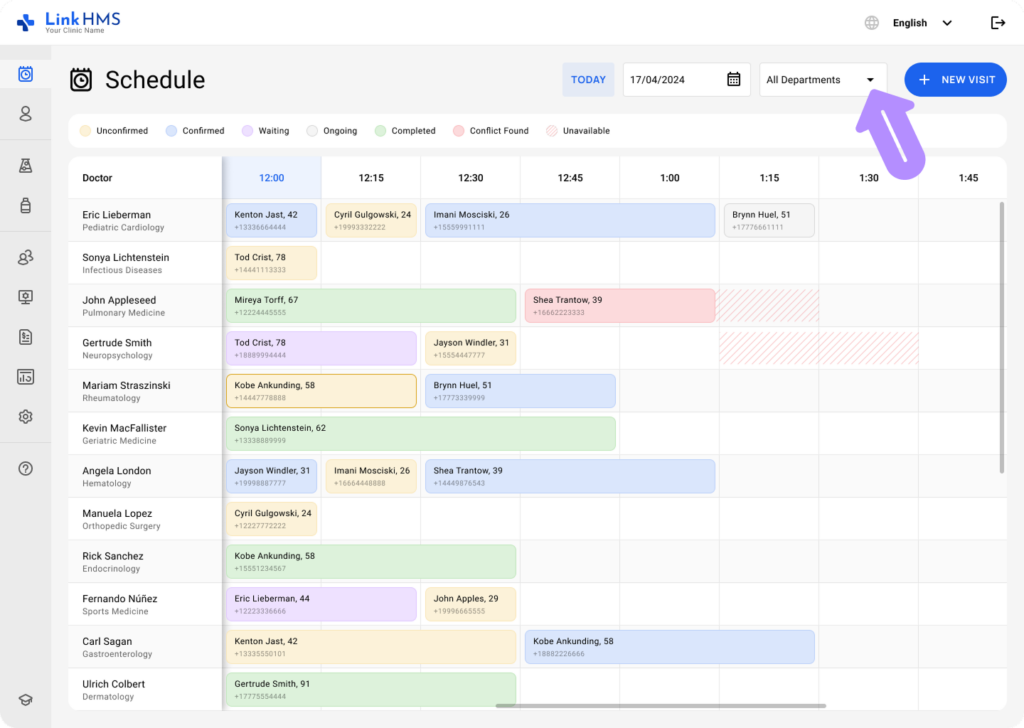Open the schedule icon in the sidebar
Viewport: 1024px width, 728px height.
tap(25, 74)
